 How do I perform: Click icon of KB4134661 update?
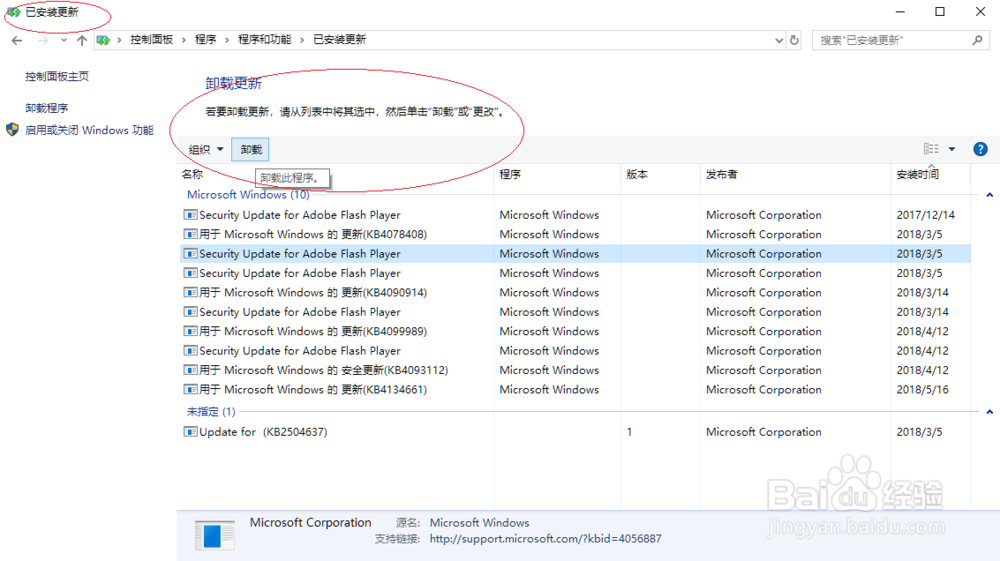tap(190, 390)
